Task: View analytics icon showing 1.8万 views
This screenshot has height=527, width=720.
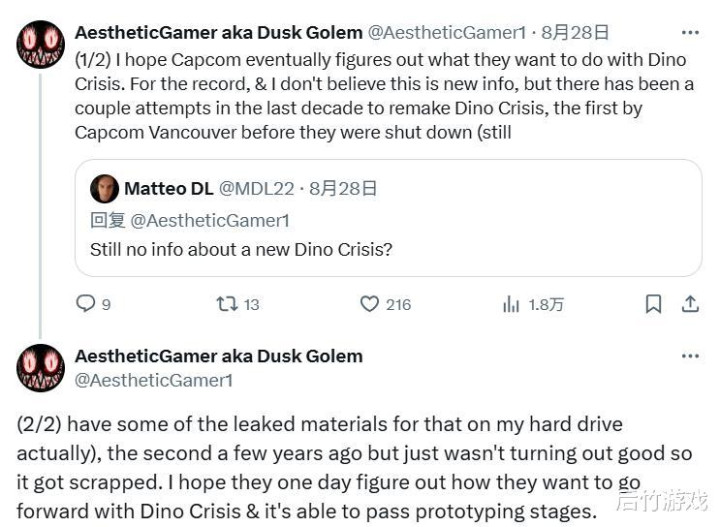Action: [x=512, y=304]
